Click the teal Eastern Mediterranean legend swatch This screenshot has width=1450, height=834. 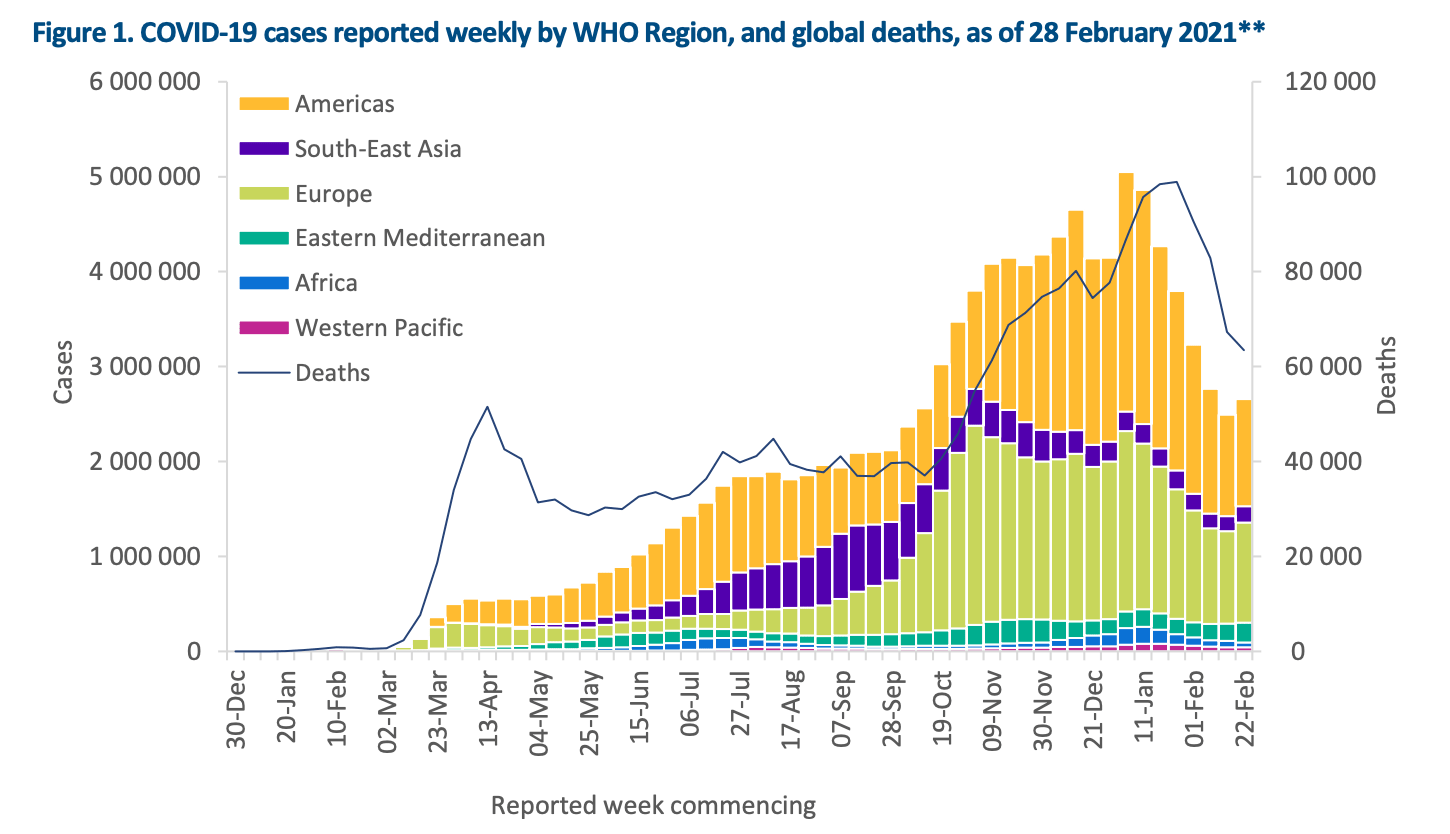click(x=264, y=238)
